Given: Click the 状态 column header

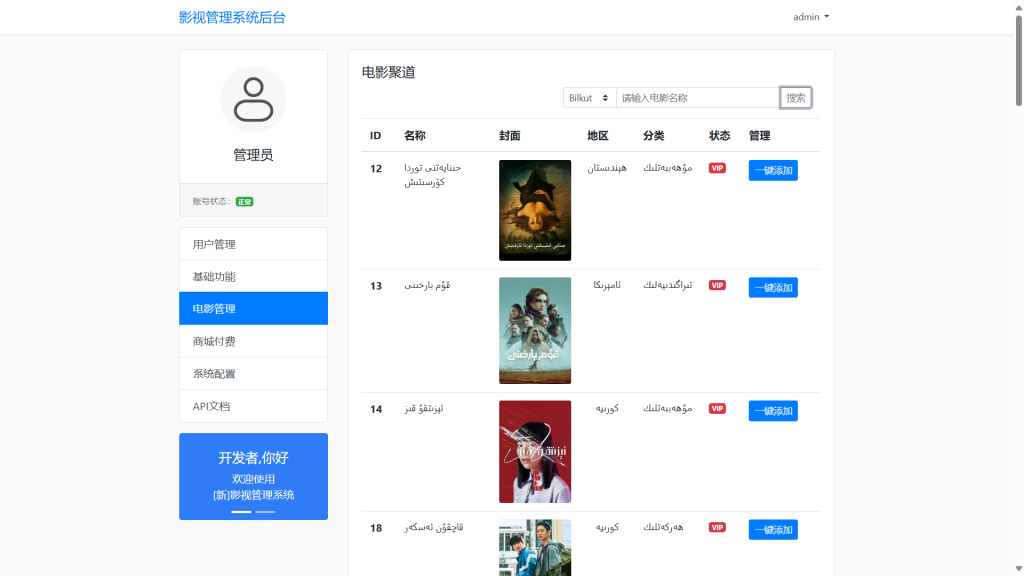Looking at the screenshot, I should click(720, 136).
